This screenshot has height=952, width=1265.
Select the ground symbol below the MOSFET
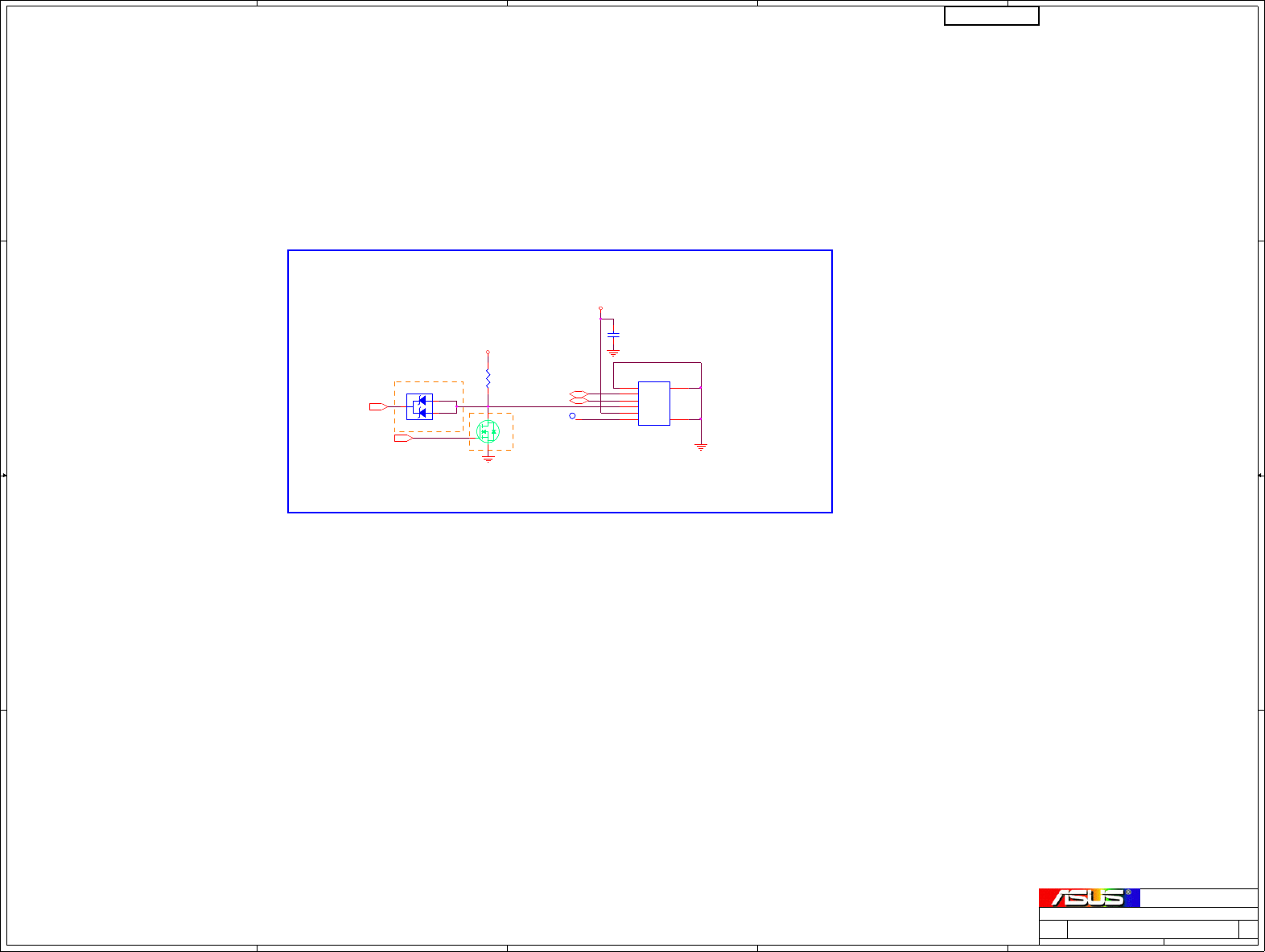[x=488, y=460]
